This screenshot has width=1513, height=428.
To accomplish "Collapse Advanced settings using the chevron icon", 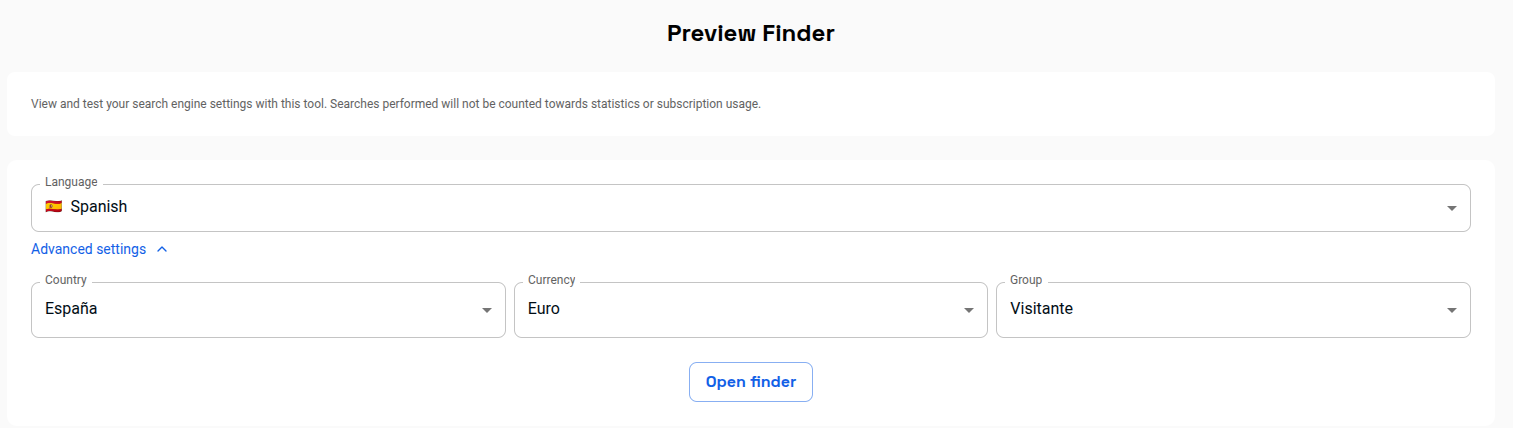I will (162, 249).
